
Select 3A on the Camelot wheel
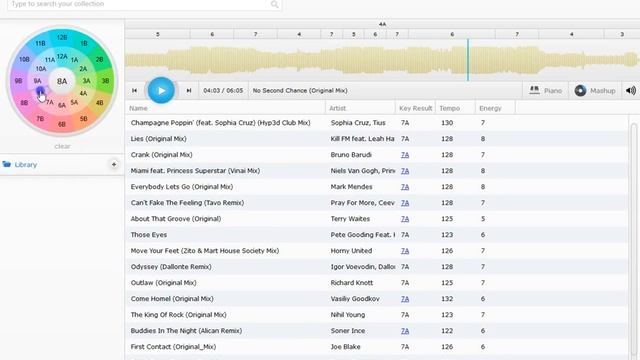coord(87,81)
